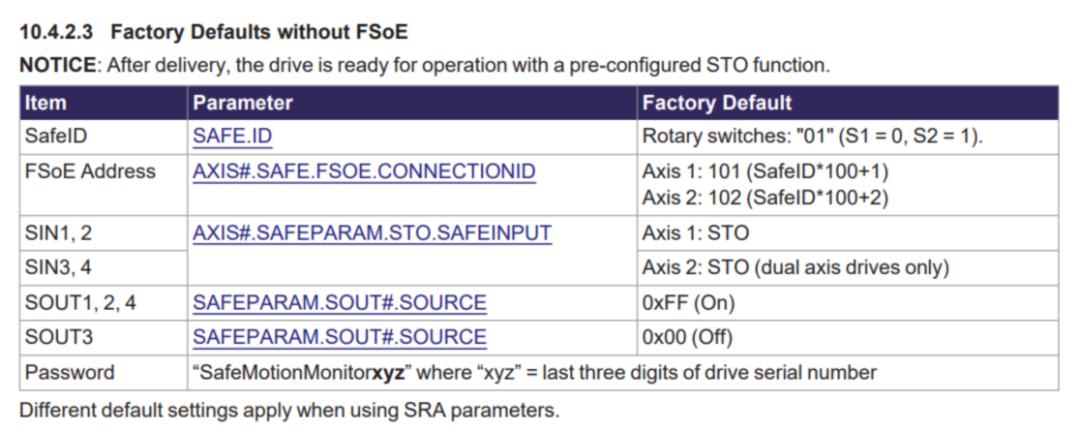The image size is (1080, 432).
Task: Click SAFEPARAM.SOUT#.SOURCE link in SOUT1, 2, 4 row
Action: [x=340, y=302]
